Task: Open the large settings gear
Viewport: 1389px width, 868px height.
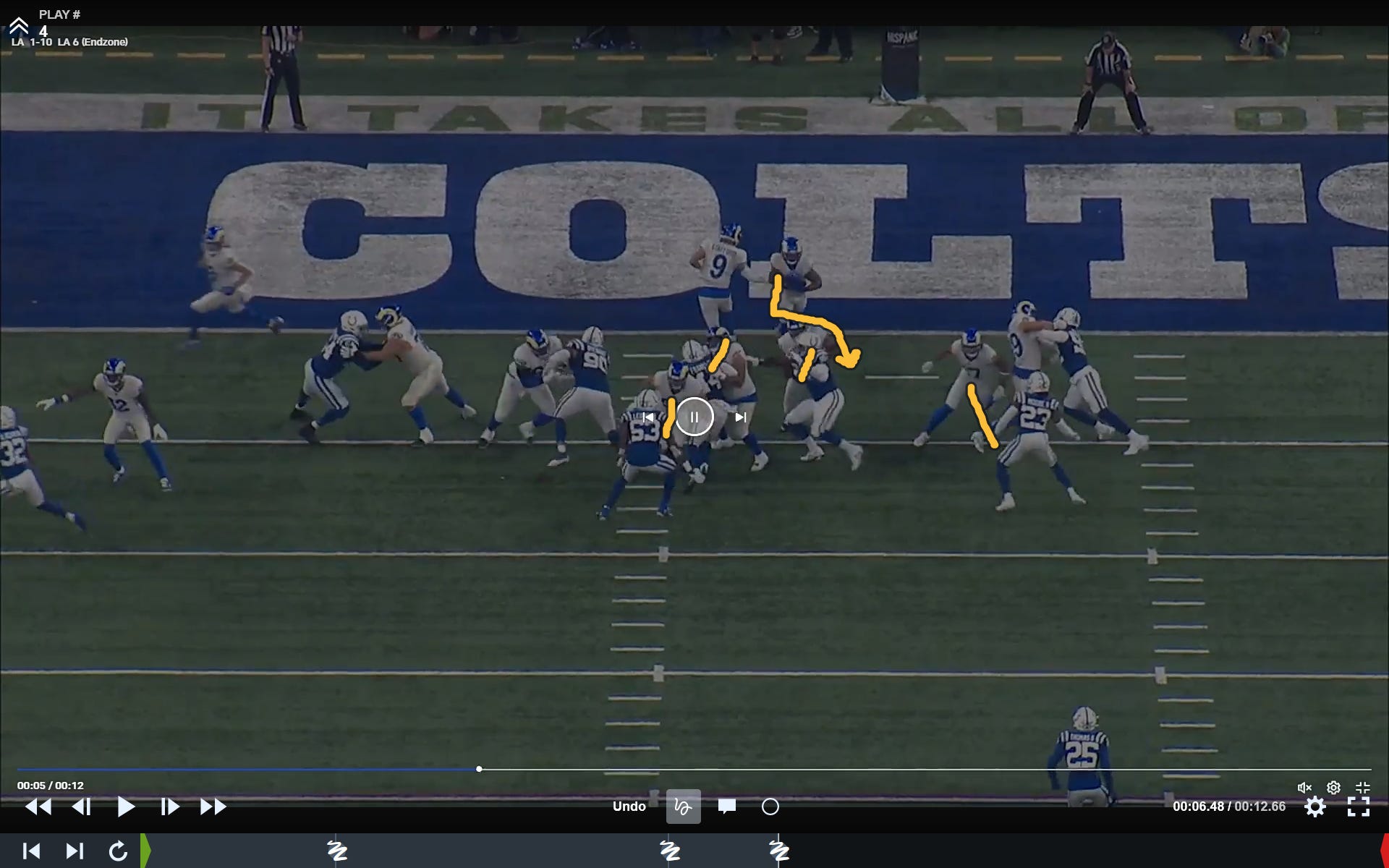Action: [1315, 807]
